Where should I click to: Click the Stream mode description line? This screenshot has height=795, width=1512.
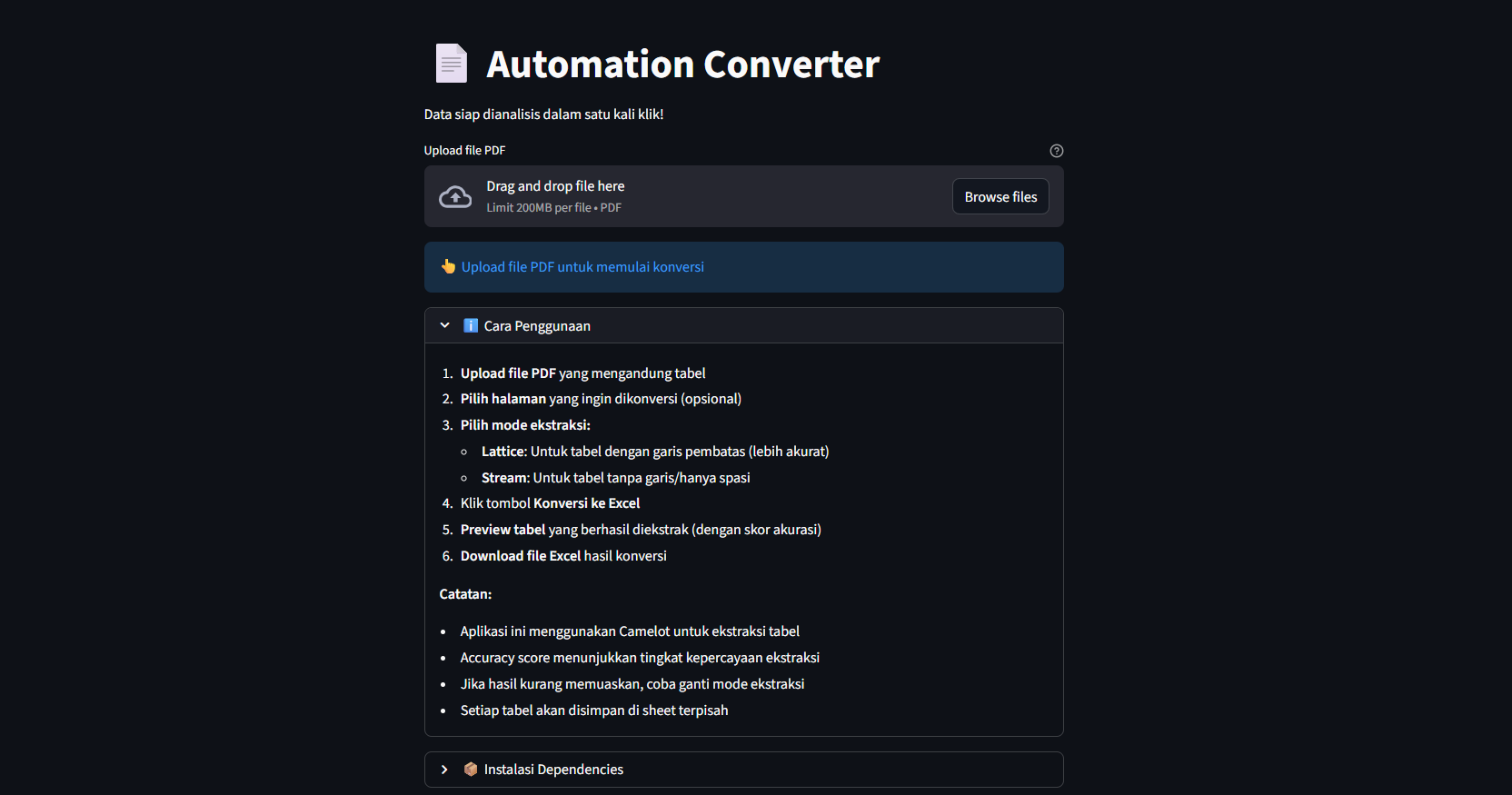[x=615, y=478]
